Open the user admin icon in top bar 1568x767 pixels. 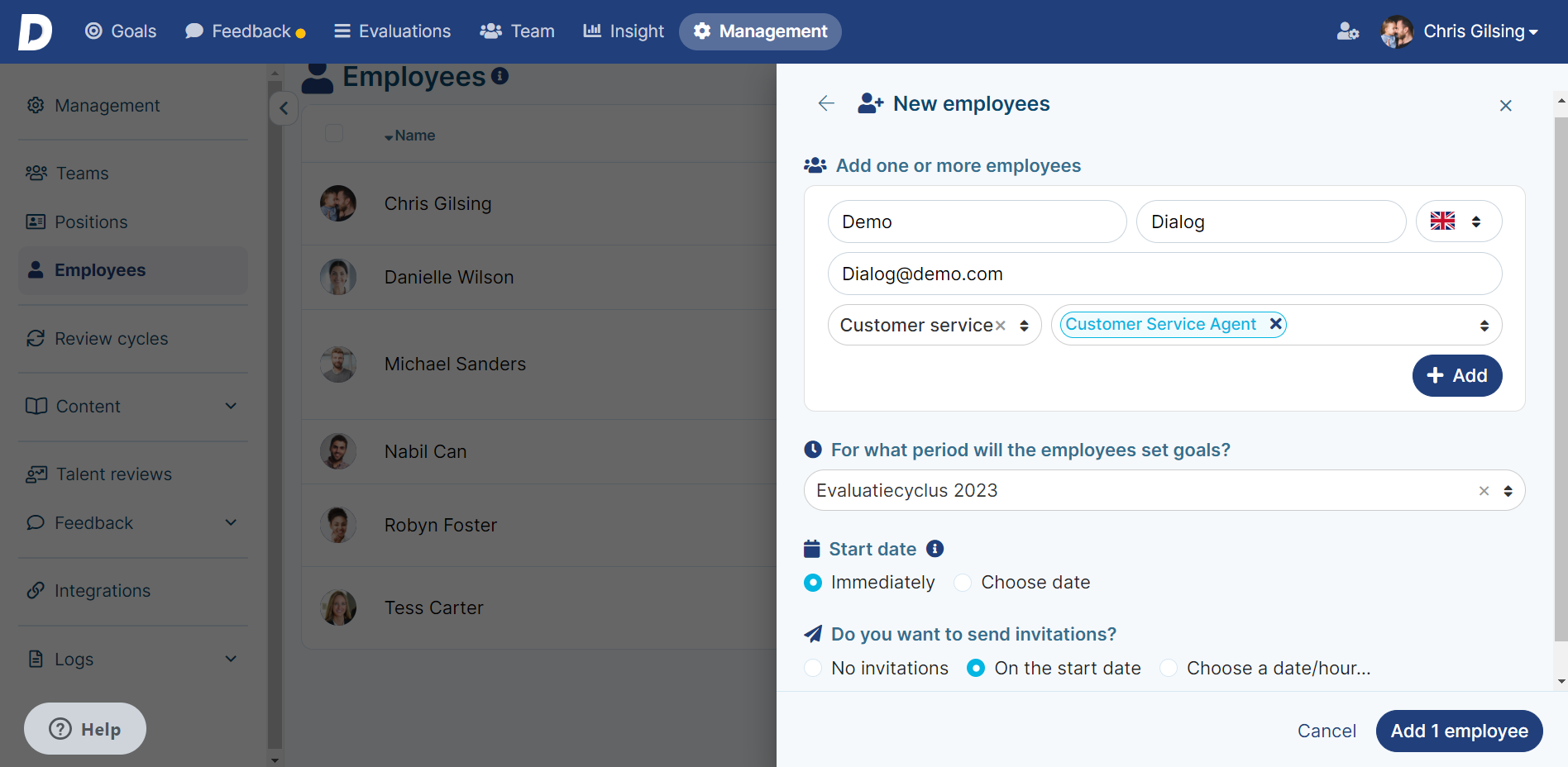pos(1348,31)
